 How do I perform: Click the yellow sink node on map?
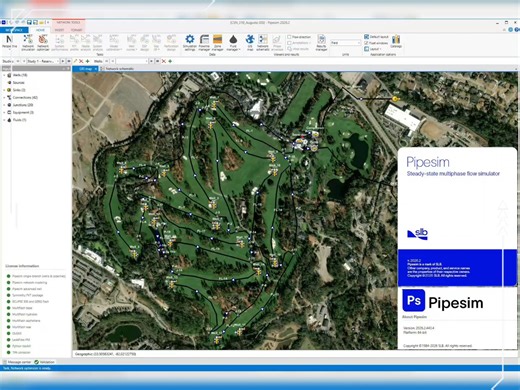point(395,99)
